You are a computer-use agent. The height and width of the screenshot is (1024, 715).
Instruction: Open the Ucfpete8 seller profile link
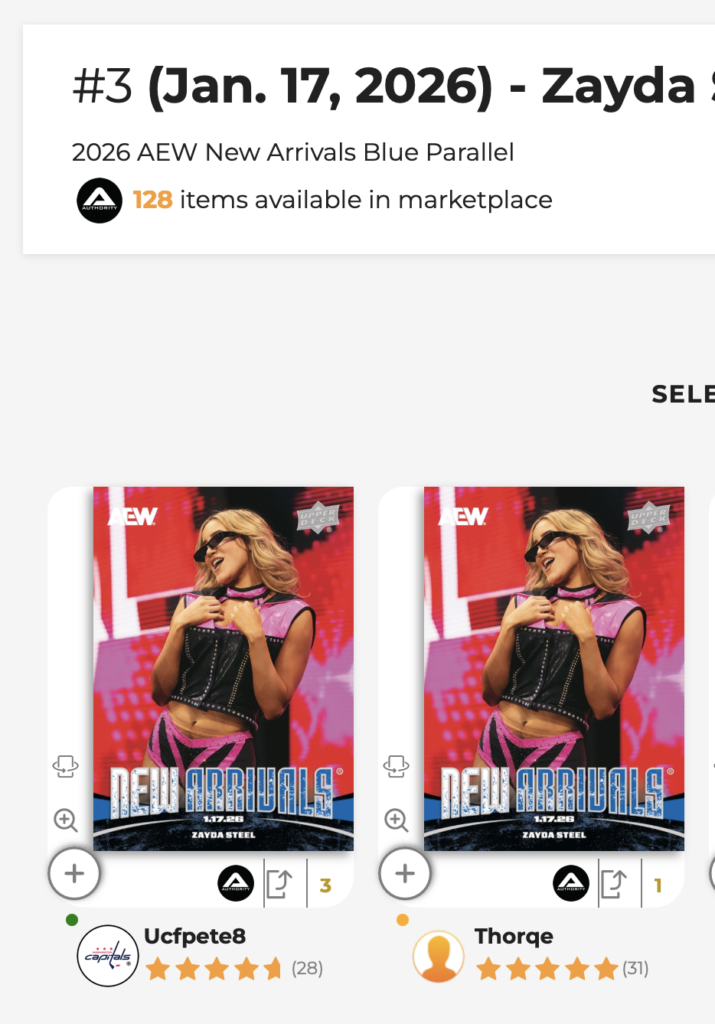click(195, 936)
